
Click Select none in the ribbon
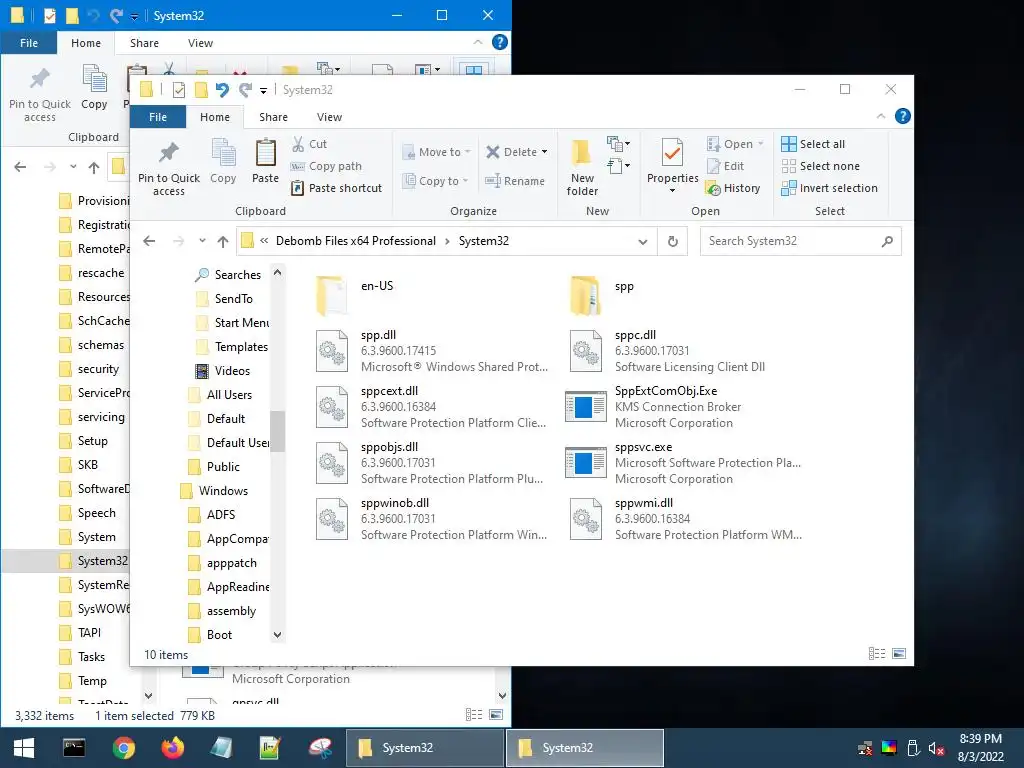821,166
